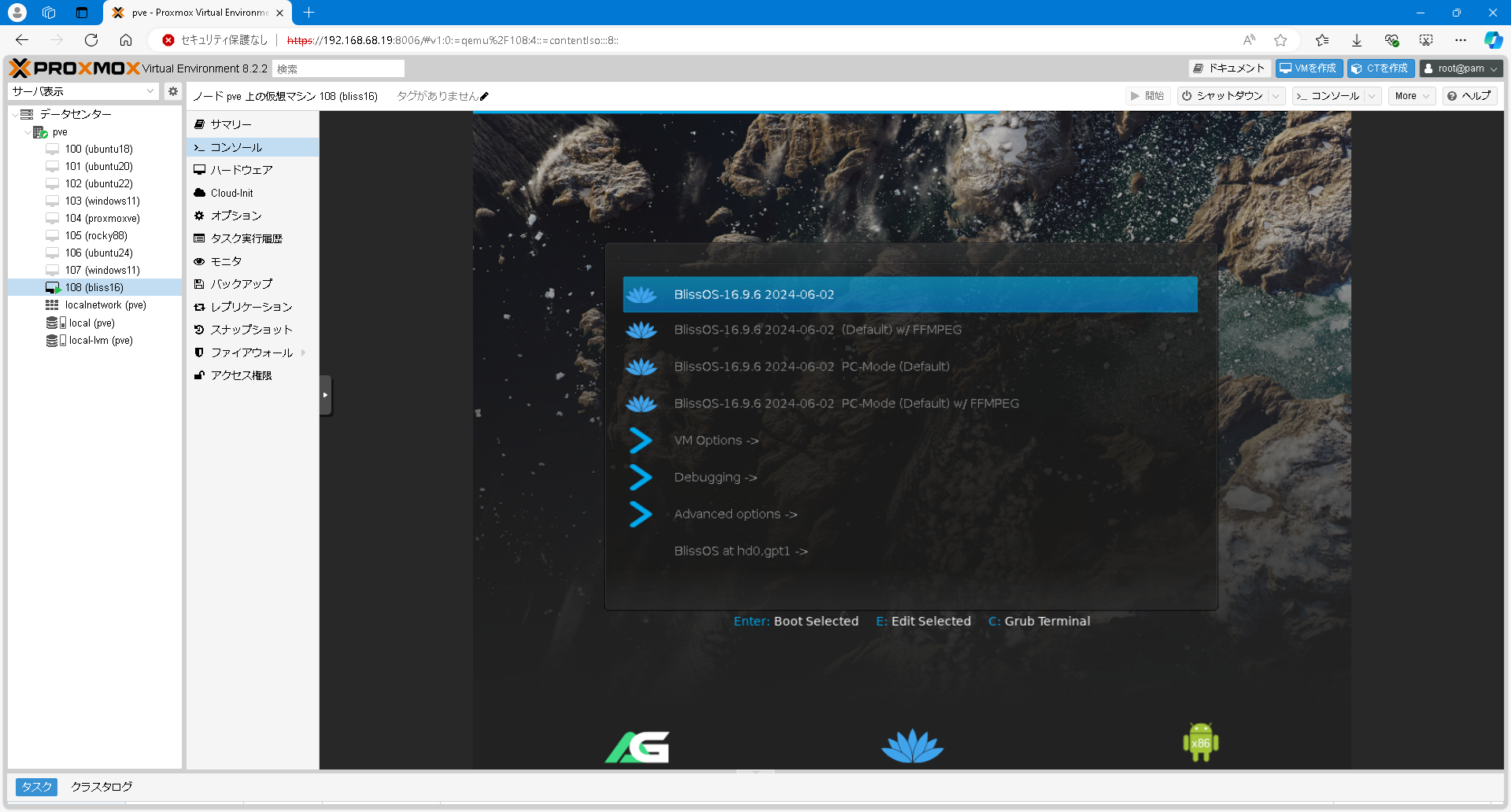Open localnetwork (pve) SDN zone

pos(105,304)
